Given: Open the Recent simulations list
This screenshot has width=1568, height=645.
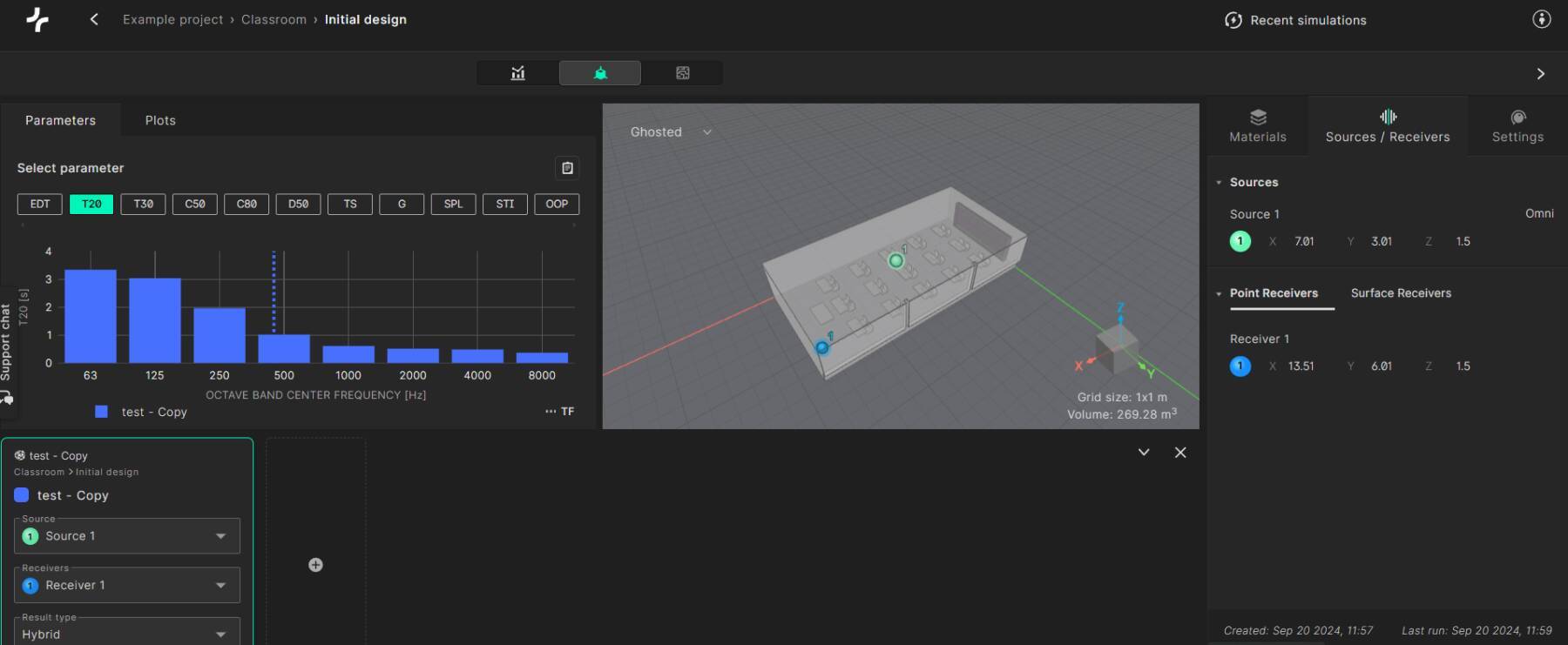Looking at the screenshot, I should click(1295, 20).
